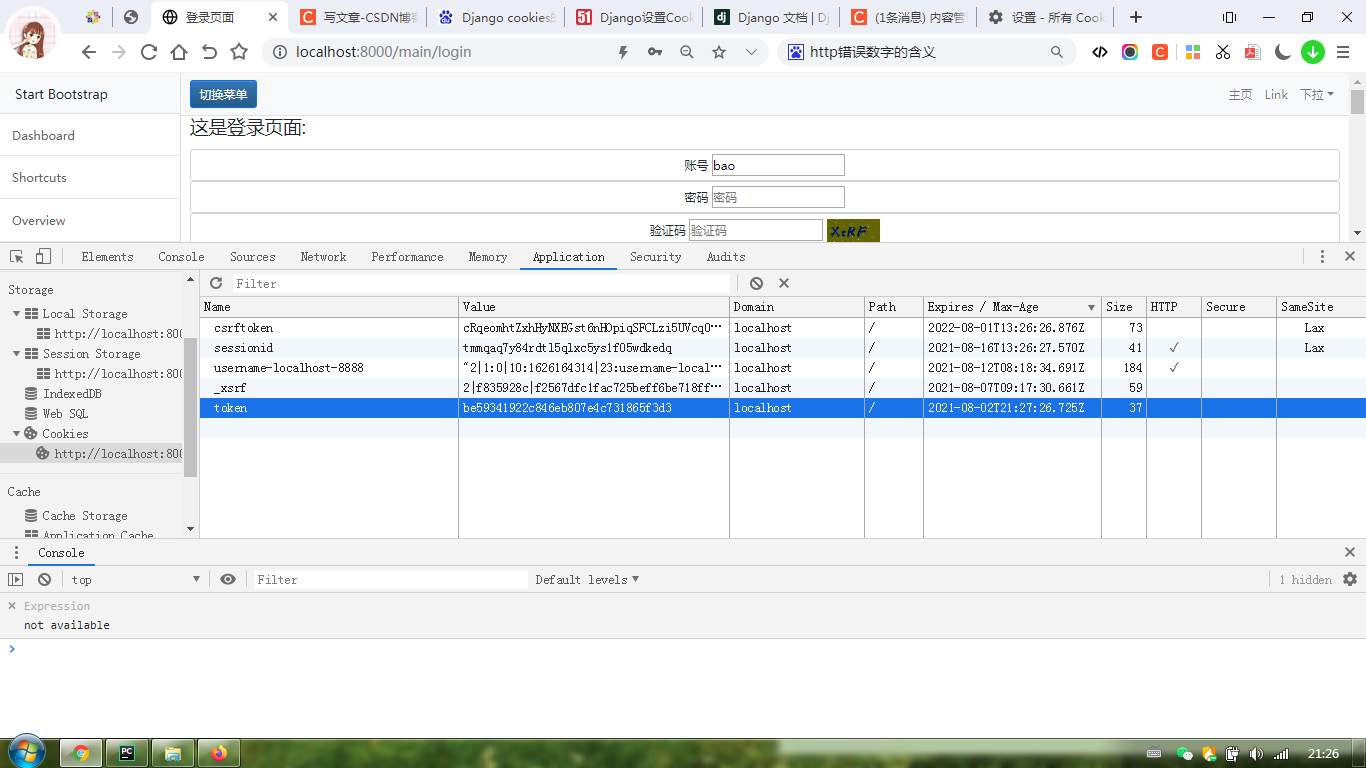Go back in browser history
Image resolution: width=1366 pixels, height=768 pixels.
click(89, 52)
